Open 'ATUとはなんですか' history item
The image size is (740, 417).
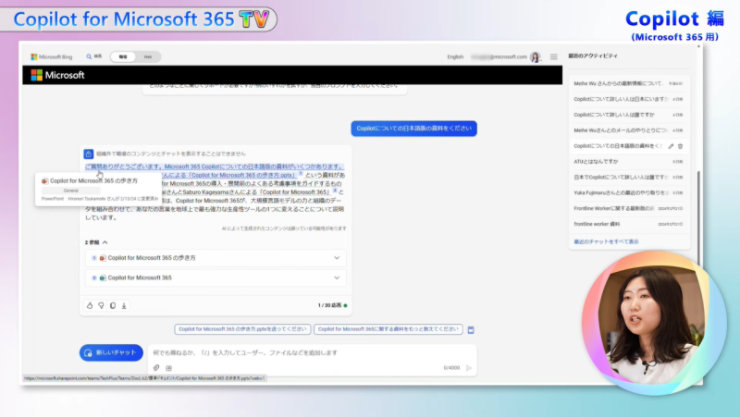[628, 161]
